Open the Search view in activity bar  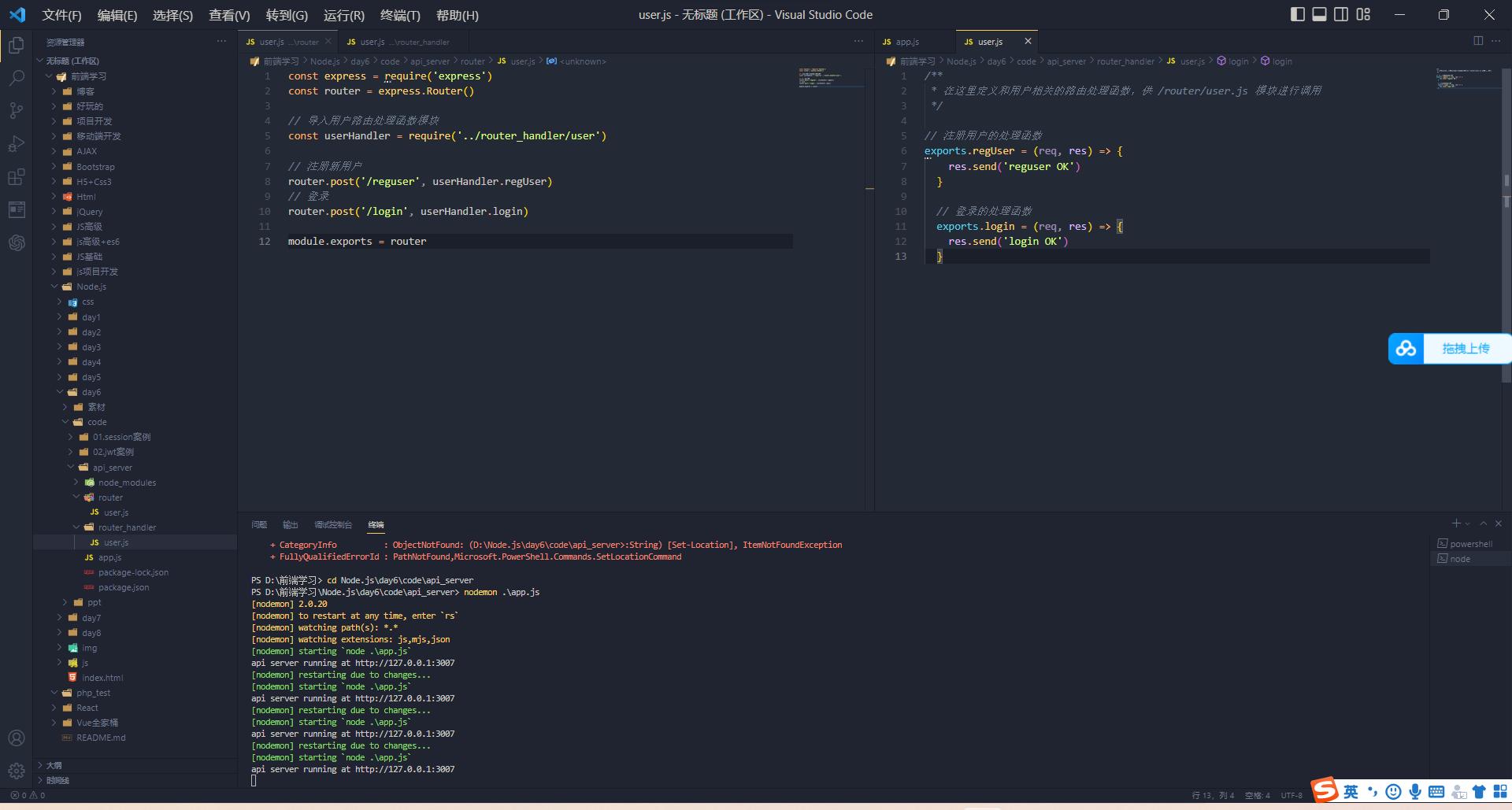(x=17, y=78)
